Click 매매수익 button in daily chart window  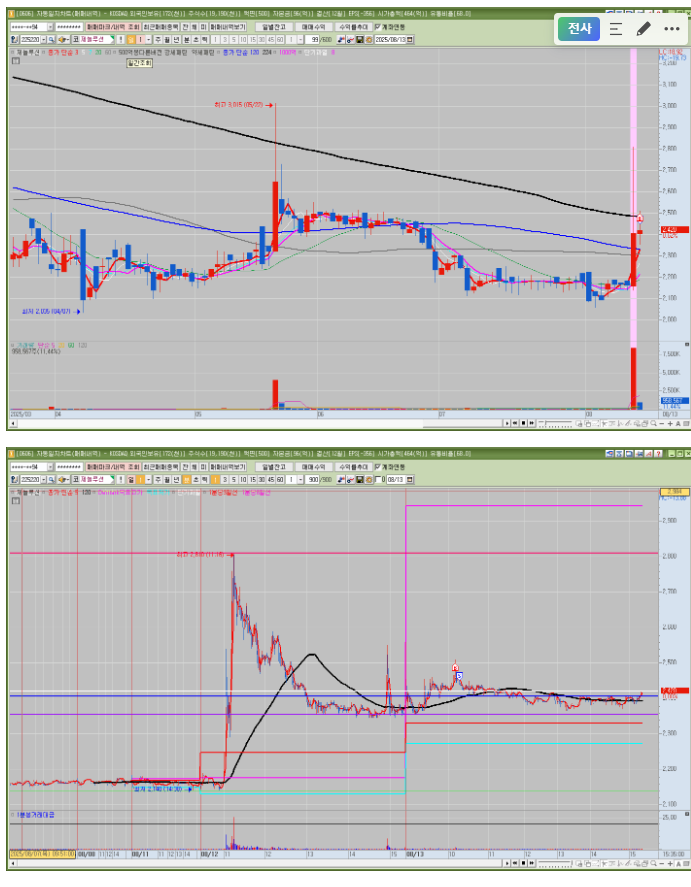point(313,27)
